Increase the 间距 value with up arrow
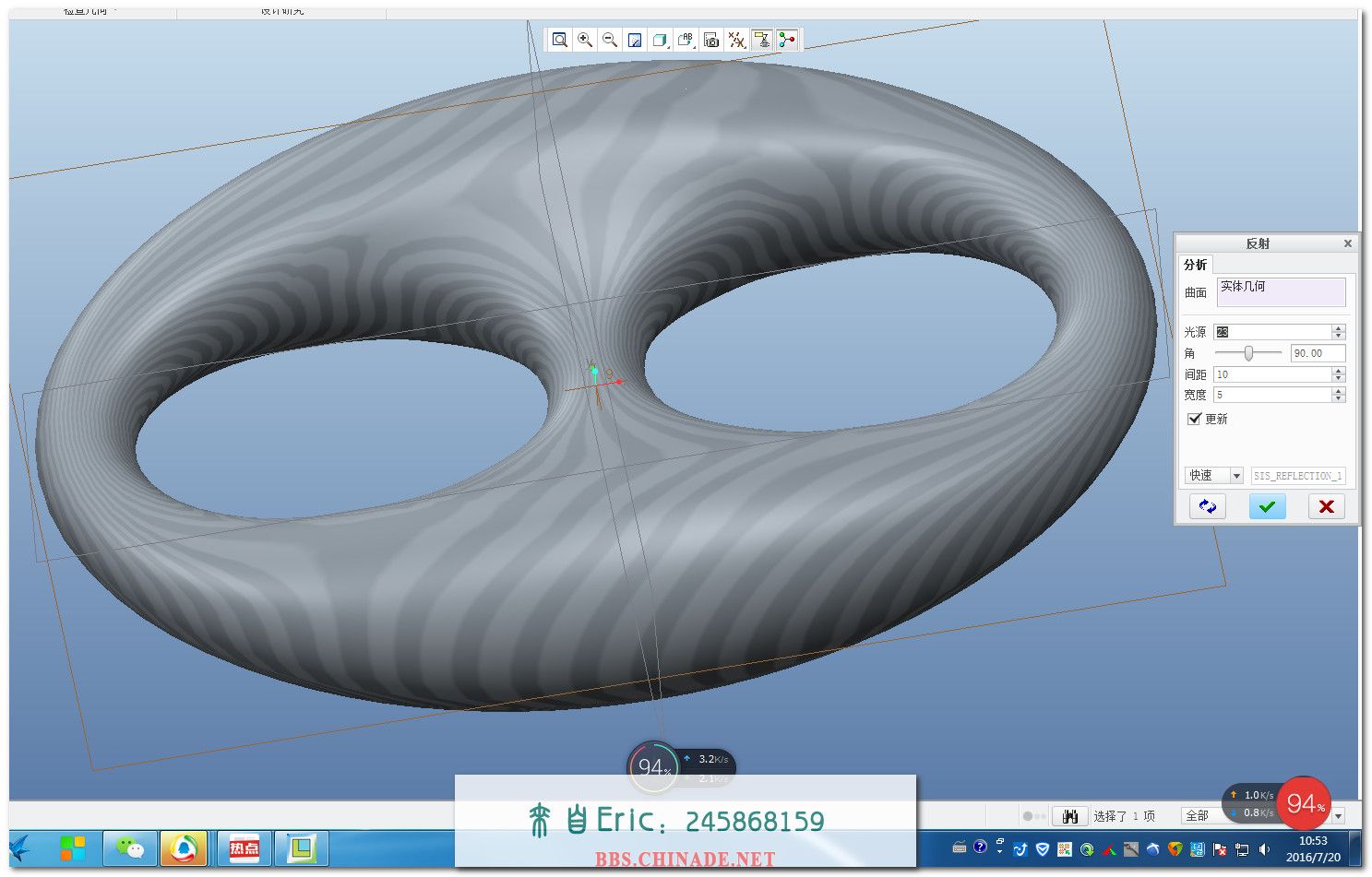The image size is (1372, 877). (1339, 371)
